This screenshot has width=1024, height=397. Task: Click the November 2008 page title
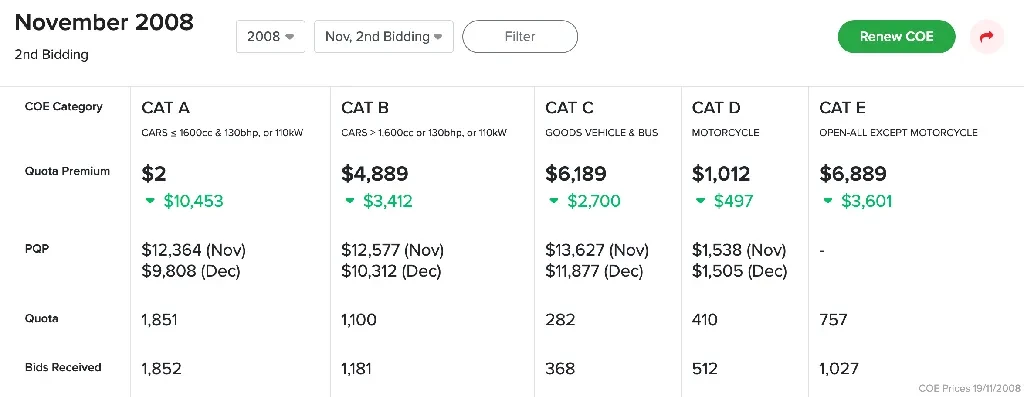(104, 22)
